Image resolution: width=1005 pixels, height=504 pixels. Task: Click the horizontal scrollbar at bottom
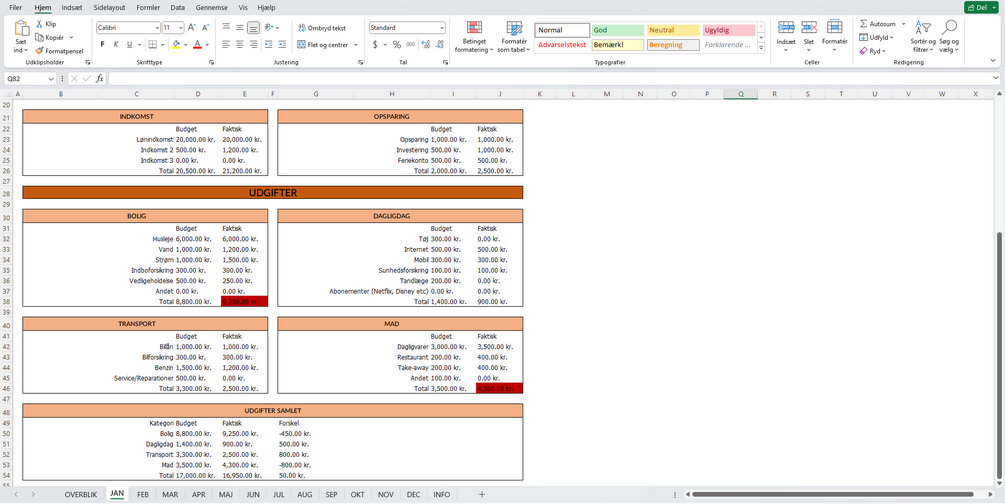point(833,494)
